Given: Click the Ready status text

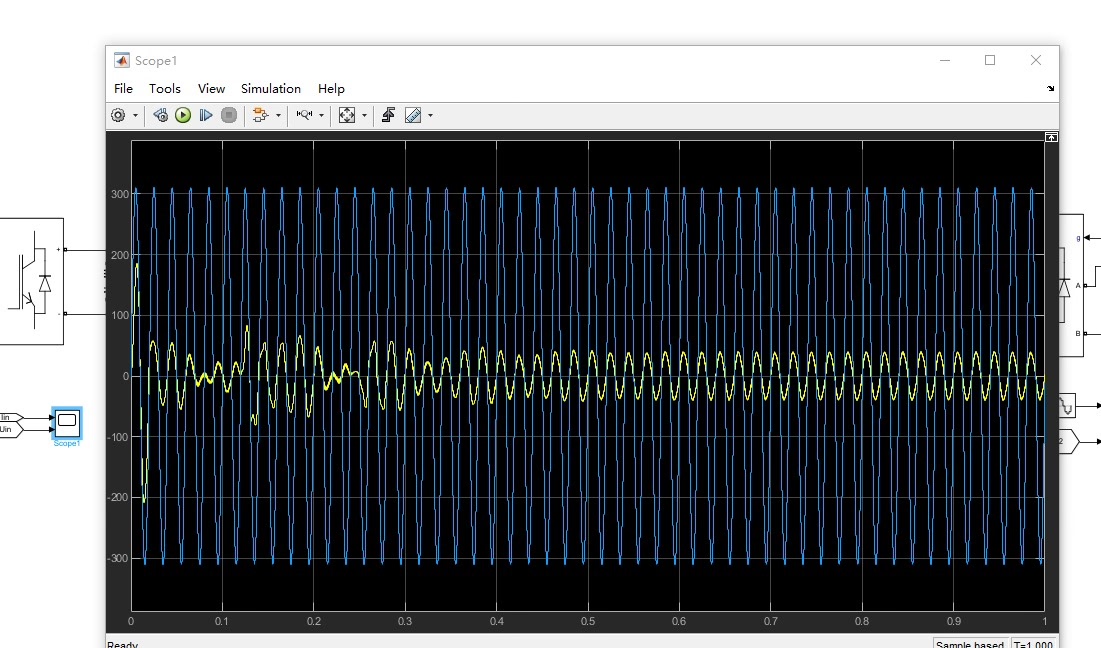Looking at the screenshot, I should coord(123,644).
